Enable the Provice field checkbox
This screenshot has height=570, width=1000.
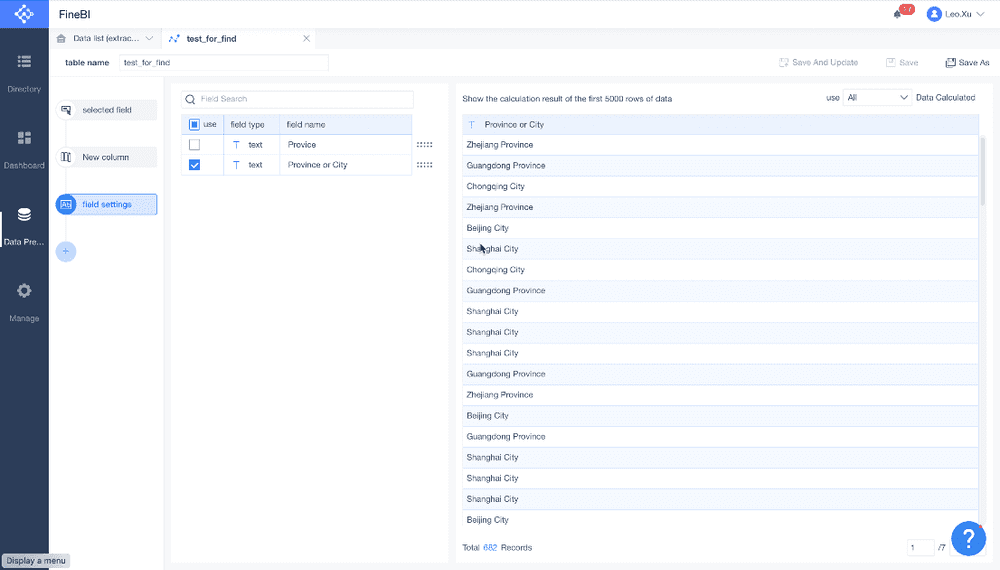pos(195,145)
